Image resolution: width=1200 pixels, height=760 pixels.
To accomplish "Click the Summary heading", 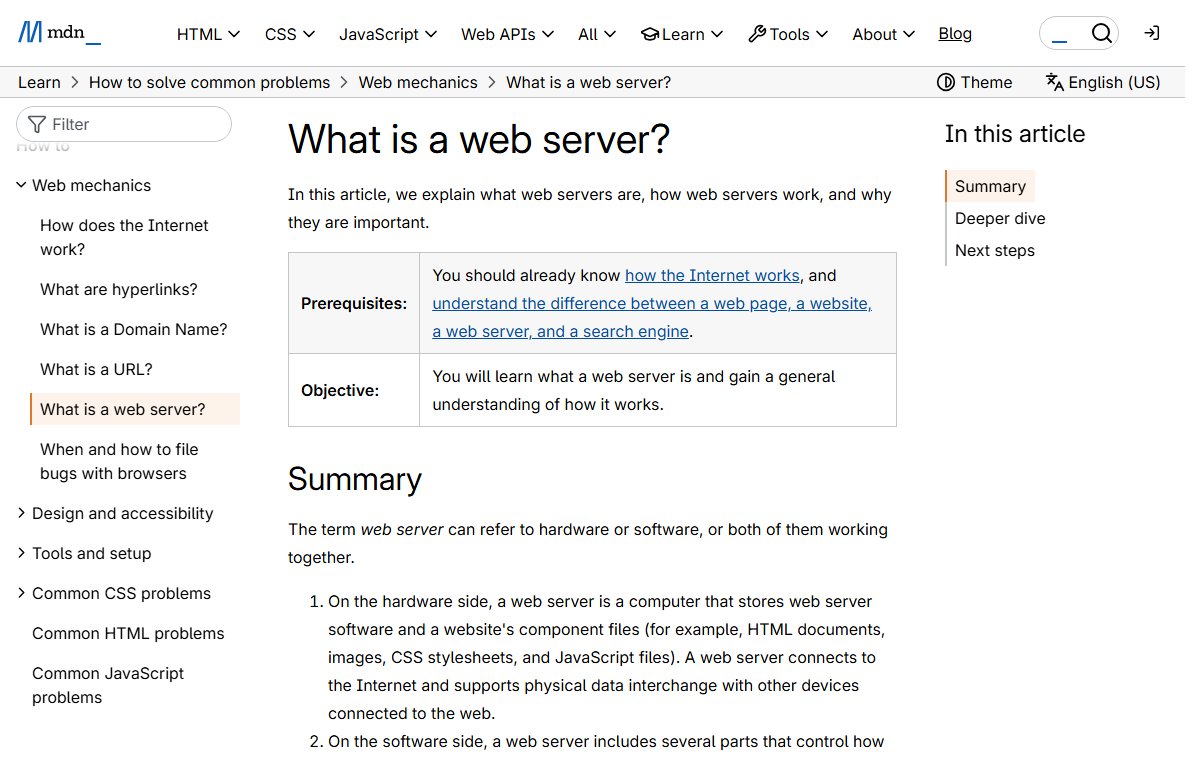I will pos(355,479).
